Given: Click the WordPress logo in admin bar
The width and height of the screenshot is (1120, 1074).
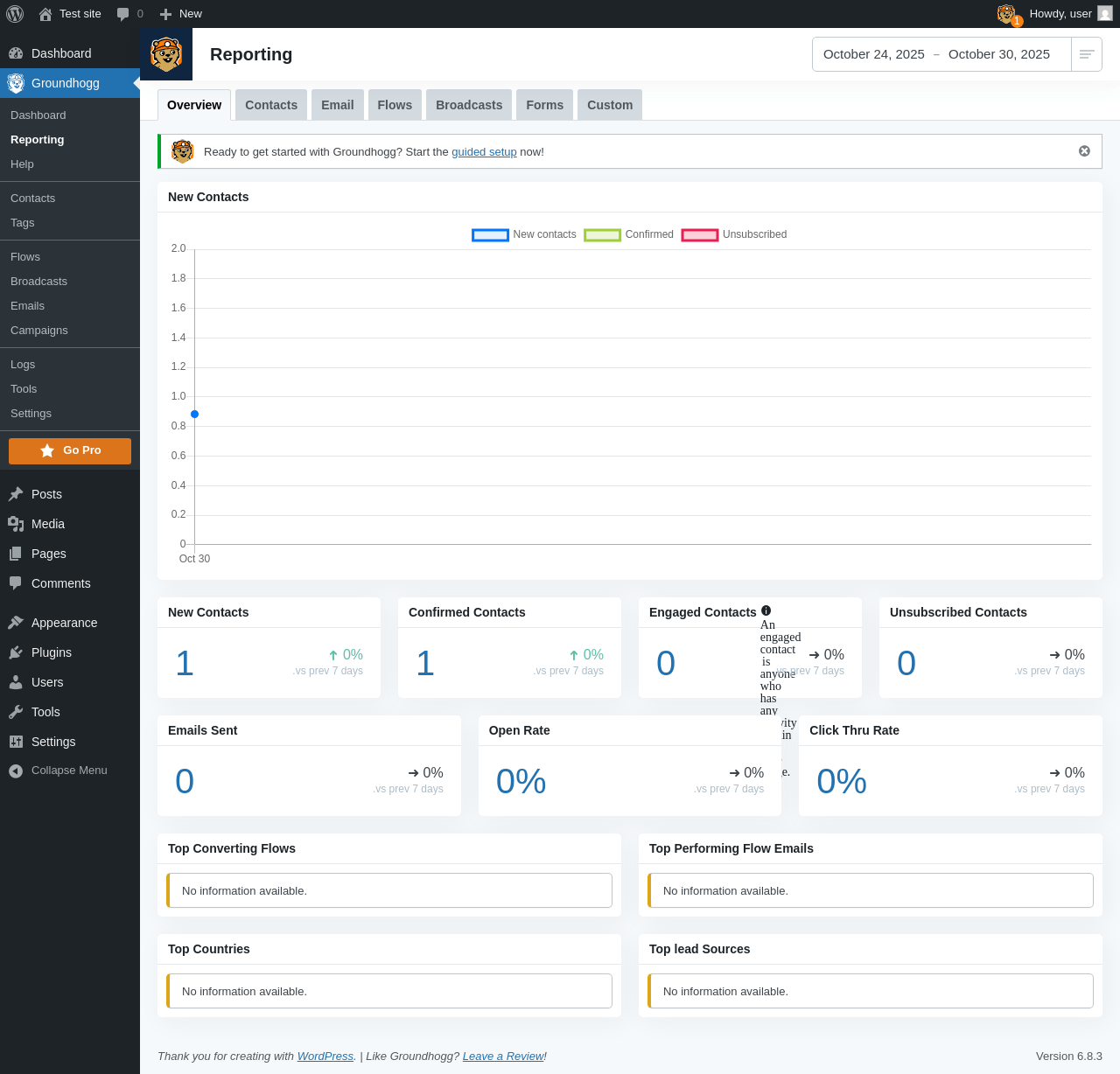Looking at the screenshot, I should [x=15, y=14].
